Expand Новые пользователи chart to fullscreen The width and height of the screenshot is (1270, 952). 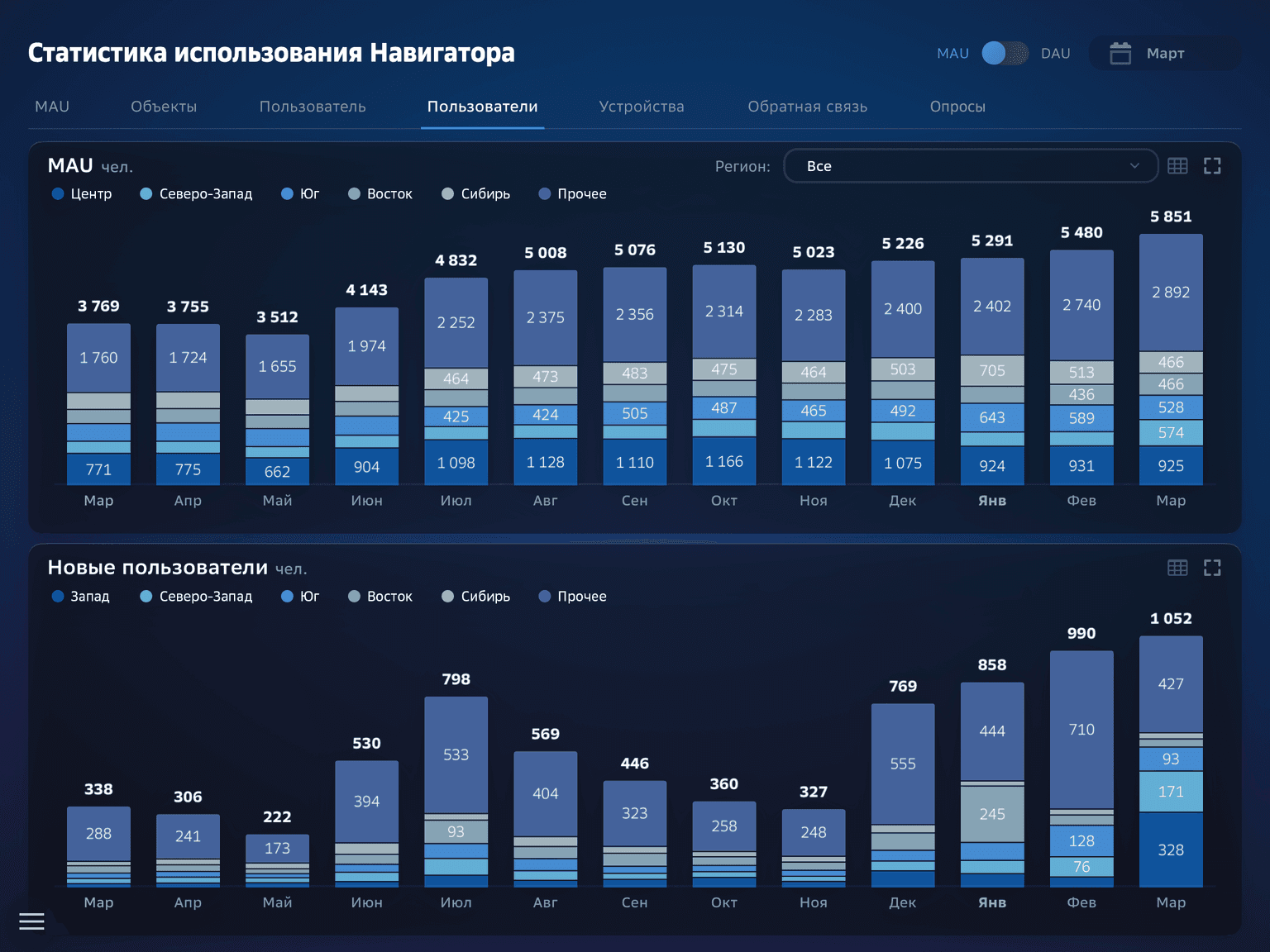tap(1212, 568)
